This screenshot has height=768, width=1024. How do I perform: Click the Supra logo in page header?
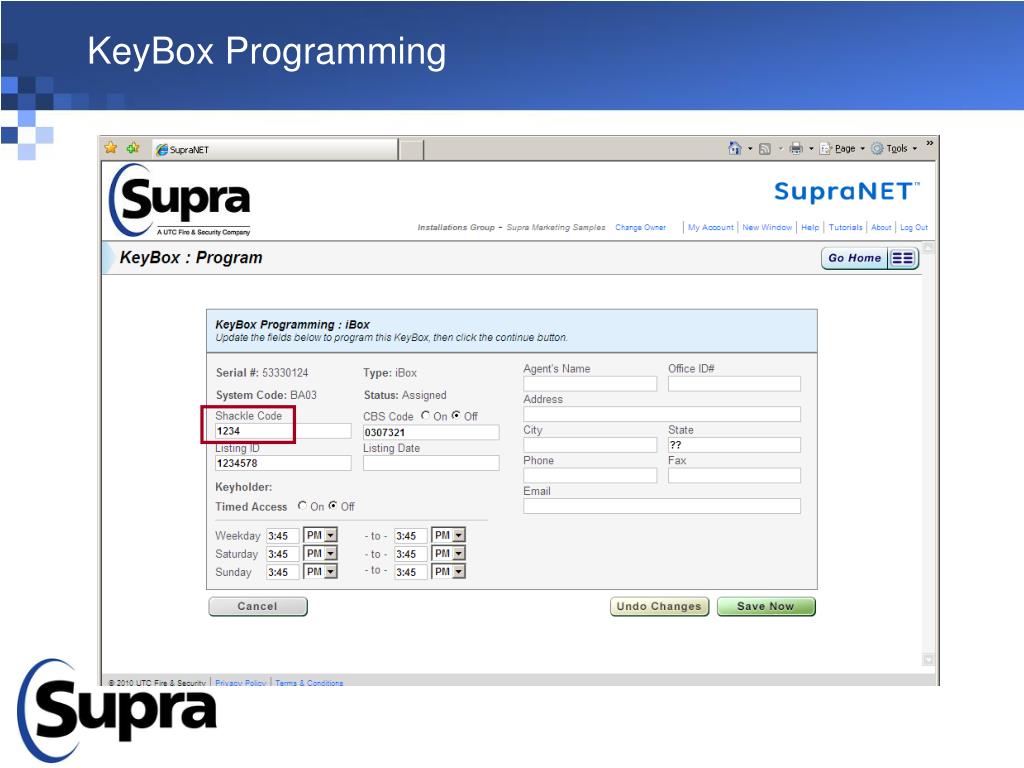point(180,200)
